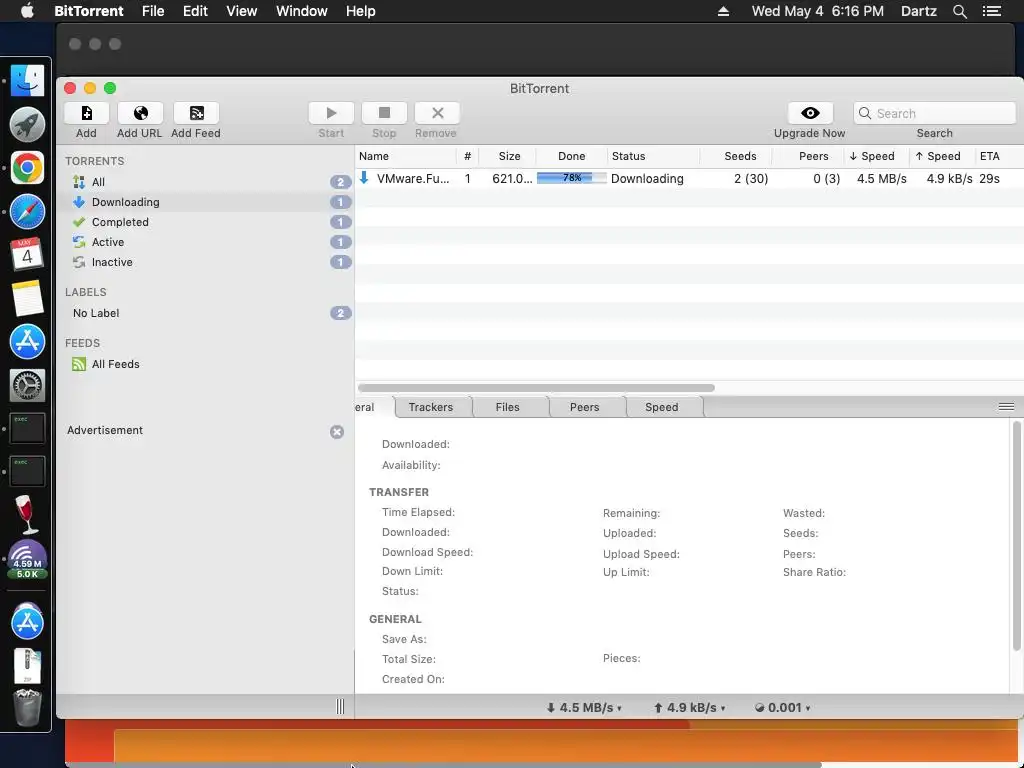1024x768 pixels.
Task: Open Google Chrome from the Dock
Action: tap(27, 168)
